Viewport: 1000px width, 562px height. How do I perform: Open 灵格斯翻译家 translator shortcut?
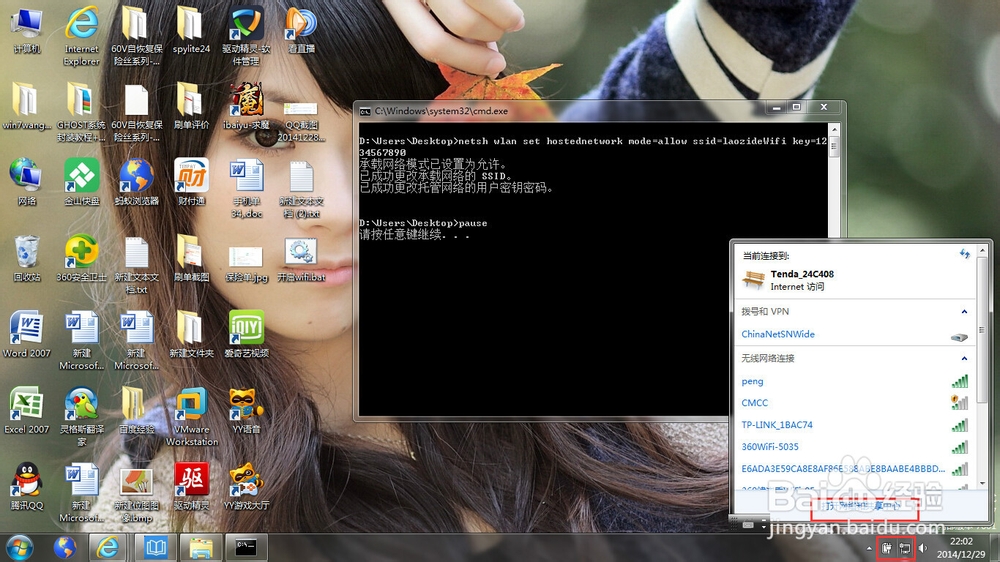coord(82,417)
